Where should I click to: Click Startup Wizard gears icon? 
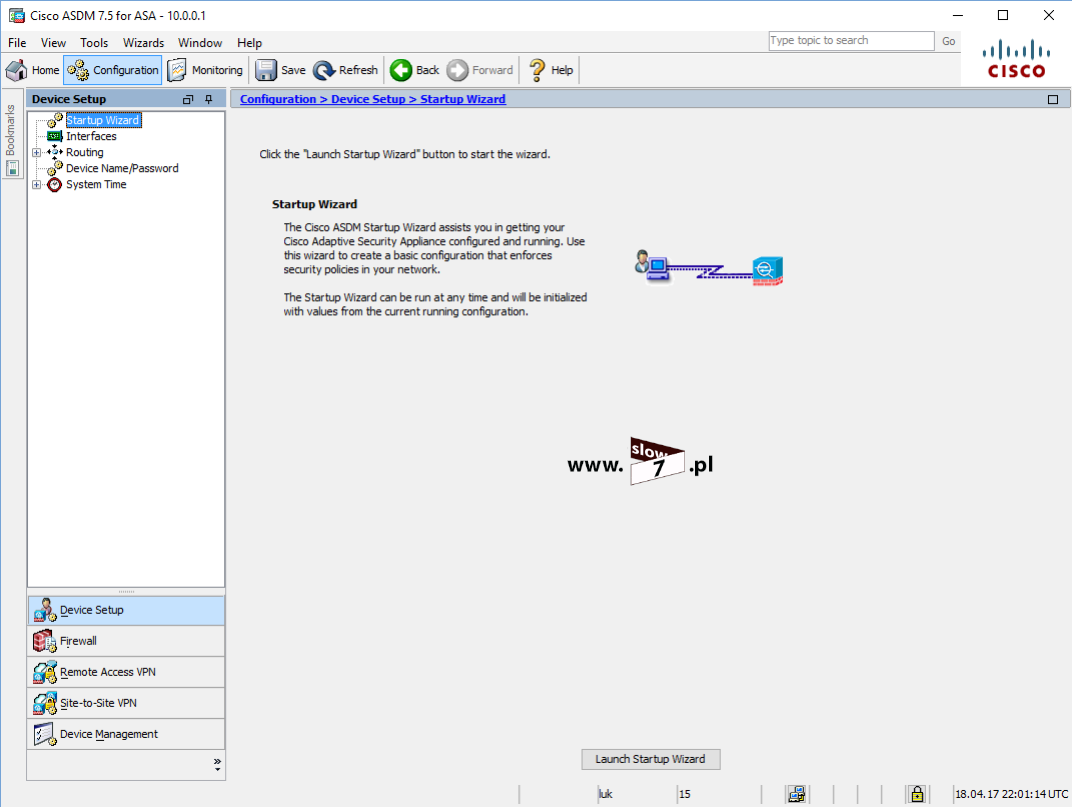tap(55, 120)
